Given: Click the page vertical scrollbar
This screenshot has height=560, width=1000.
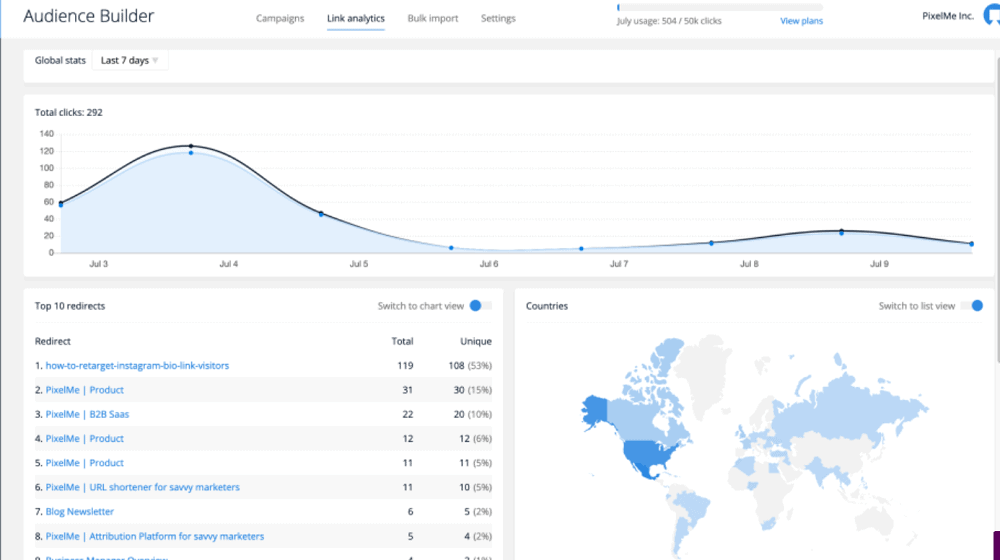Looking at the screenshot, I should [997, 210].
